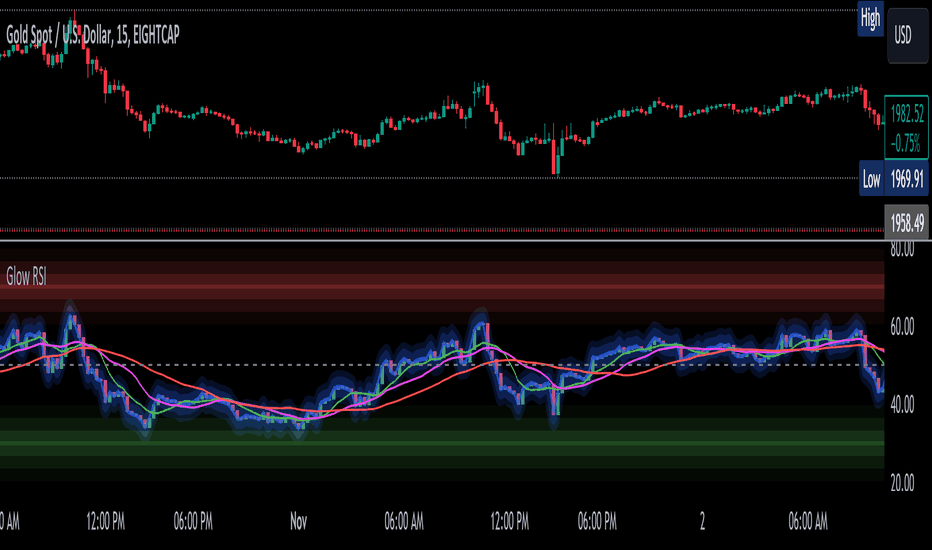The height and width of the screenshot is (550, 932).
Task: Click the red dotted 1958.49 price line
Action: (x=442, y=230)
